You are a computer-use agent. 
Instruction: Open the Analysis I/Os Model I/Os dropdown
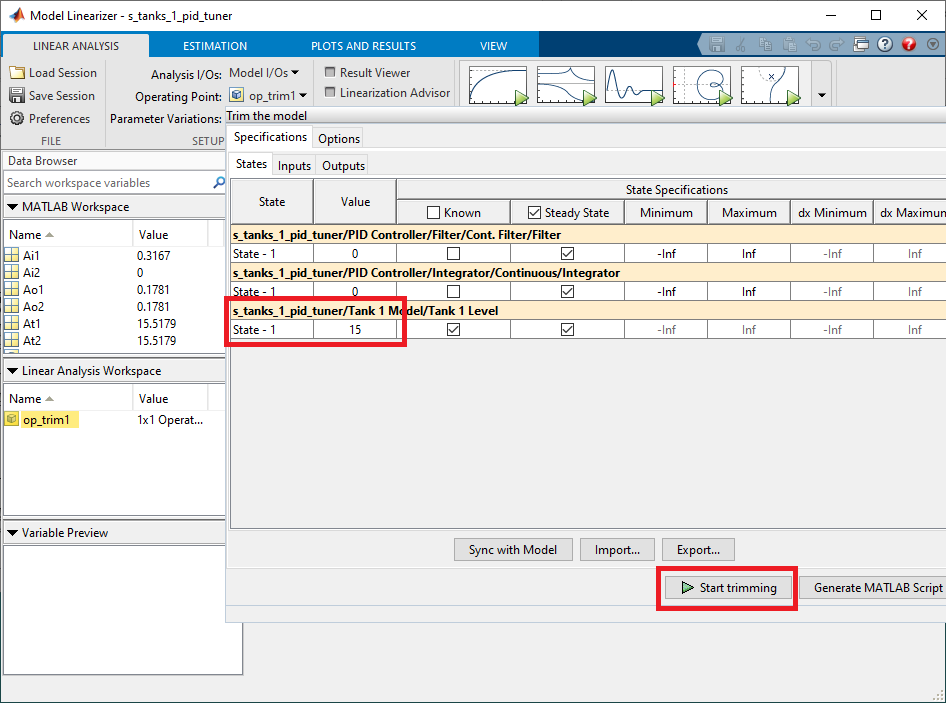(264, 73)
